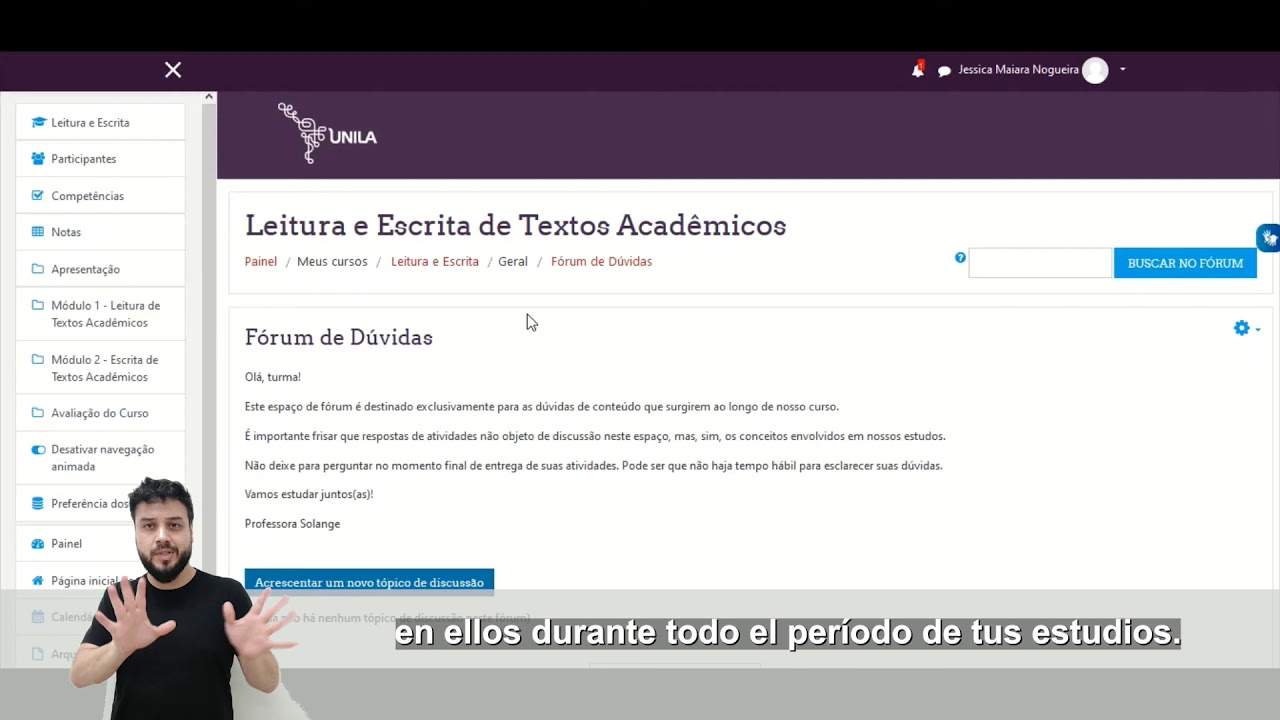The image size is (1280, 720).
Task: Open Leitura e Escrita in the sidebar
Action: tap(100, 122)
